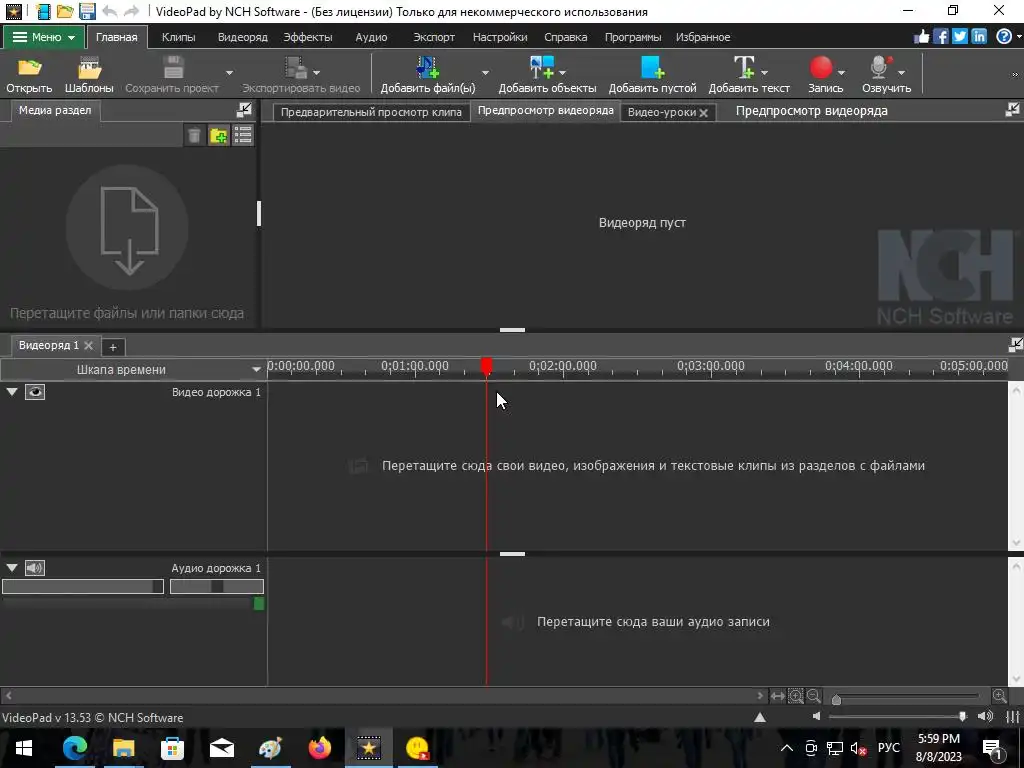Click the Добавить текст icon

pyautogui.click(x=744, y=67)
